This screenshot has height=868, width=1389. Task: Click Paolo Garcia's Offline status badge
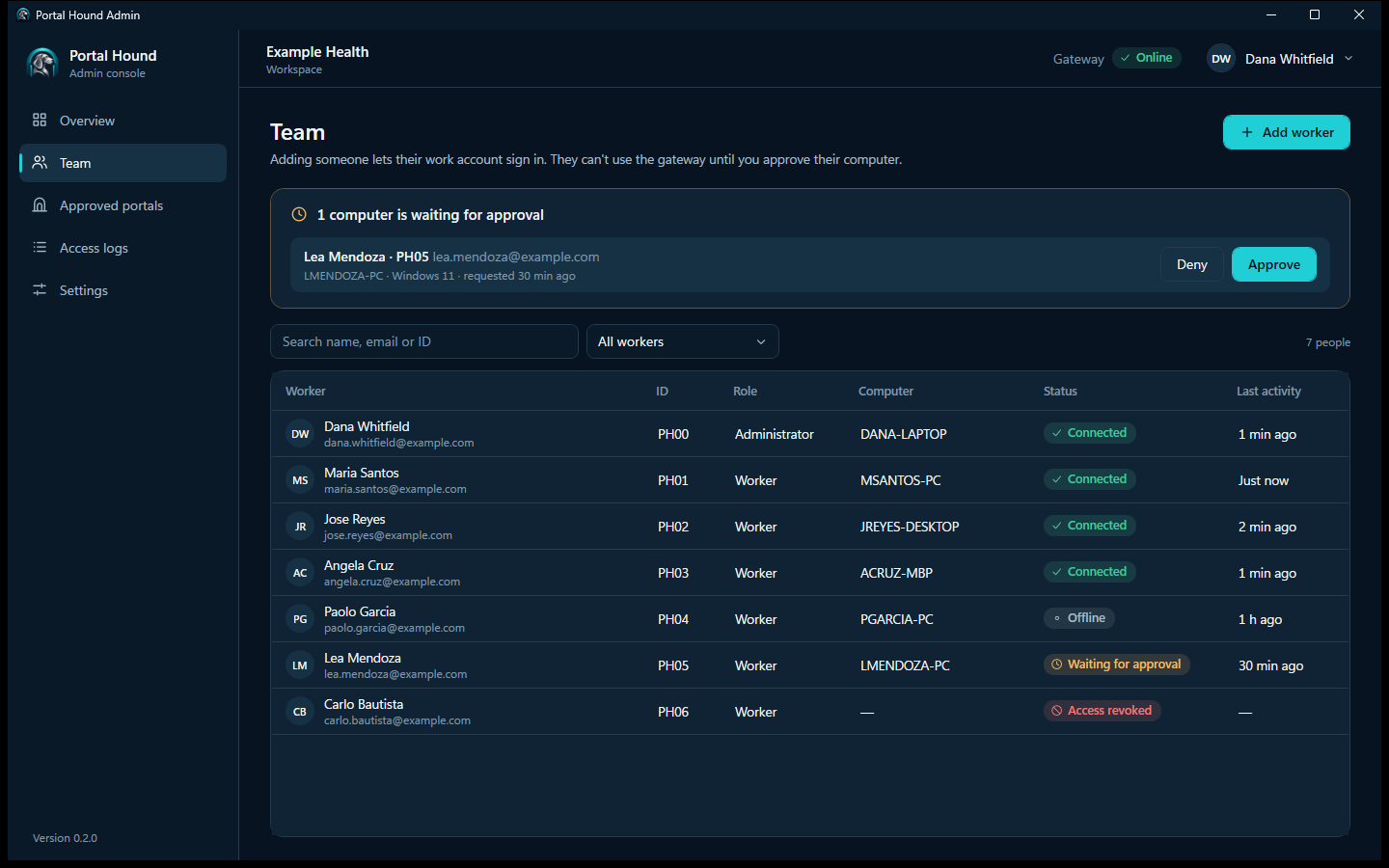tap(1079, 618)
